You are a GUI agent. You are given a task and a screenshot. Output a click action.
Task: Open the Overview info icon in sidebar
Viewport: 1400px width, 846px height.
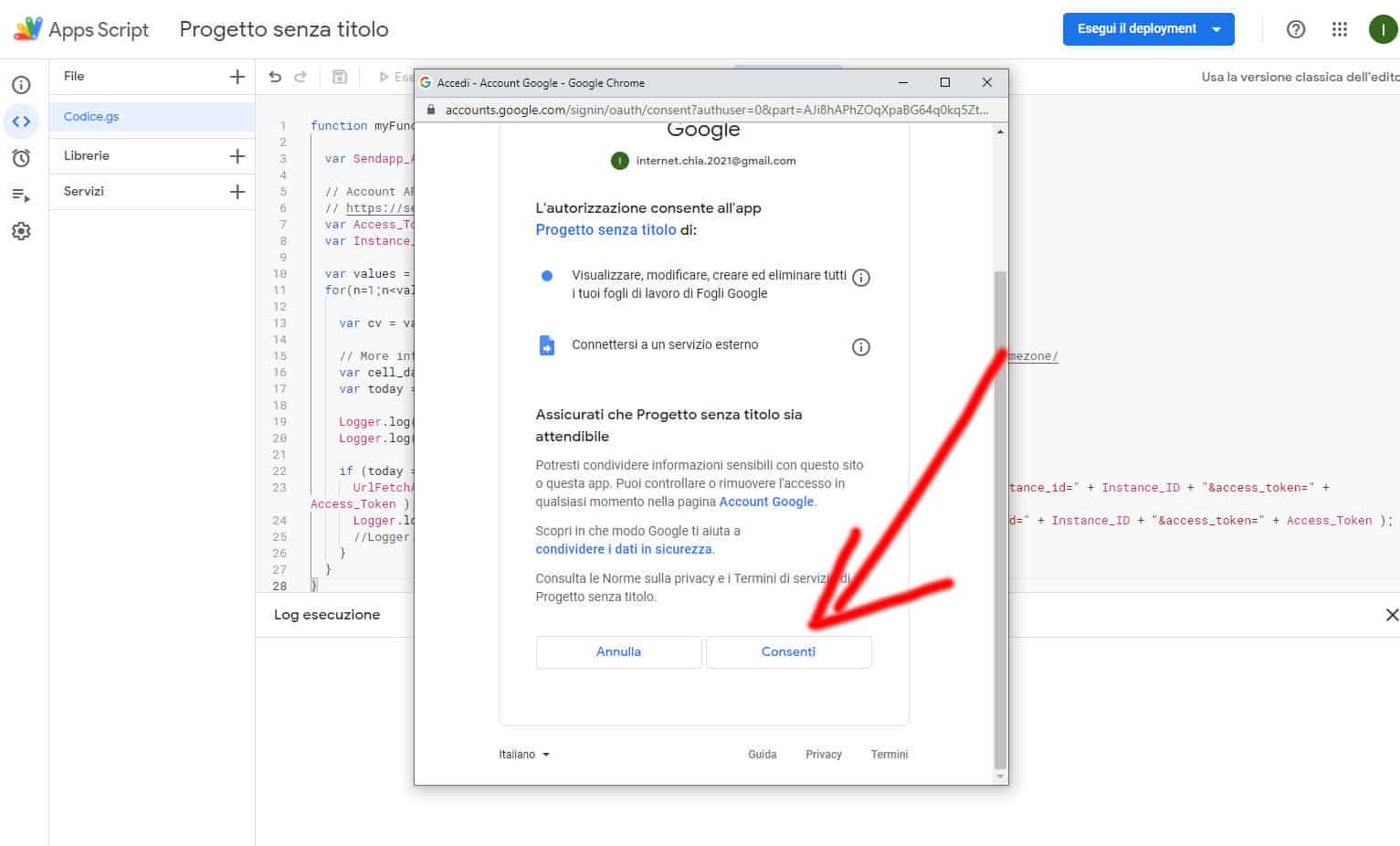coord(21,85)
